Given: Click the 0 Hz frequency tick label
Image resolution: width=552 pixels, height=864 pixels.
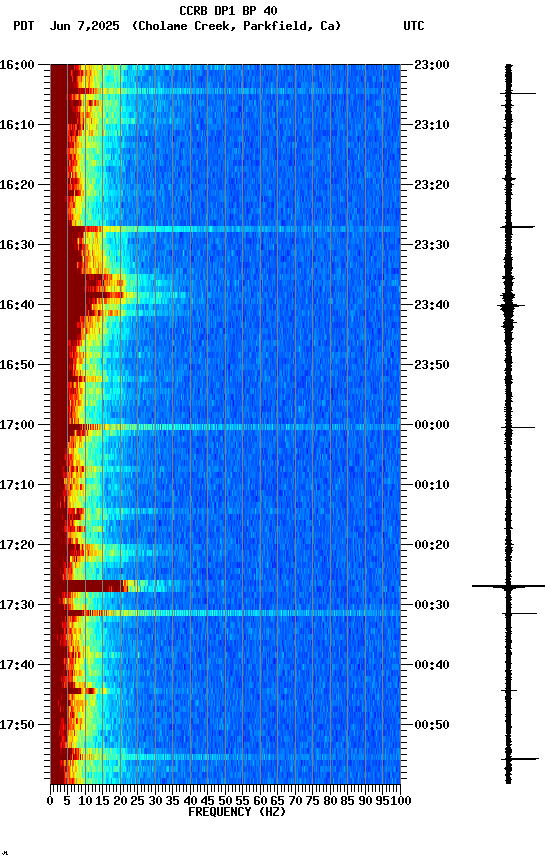Looking at the screenshot, I should [x=50, y=801].
